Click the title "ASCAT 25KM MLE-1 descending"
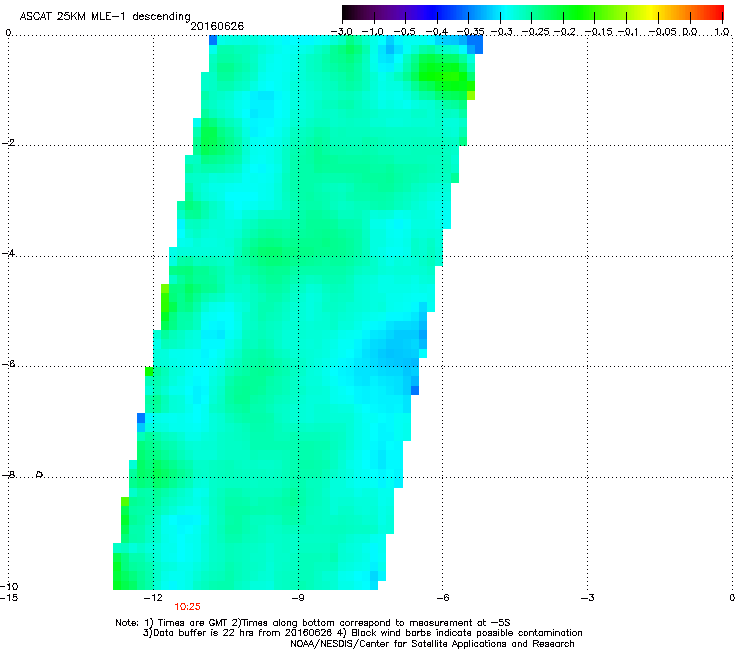 (x=105, y=17)
